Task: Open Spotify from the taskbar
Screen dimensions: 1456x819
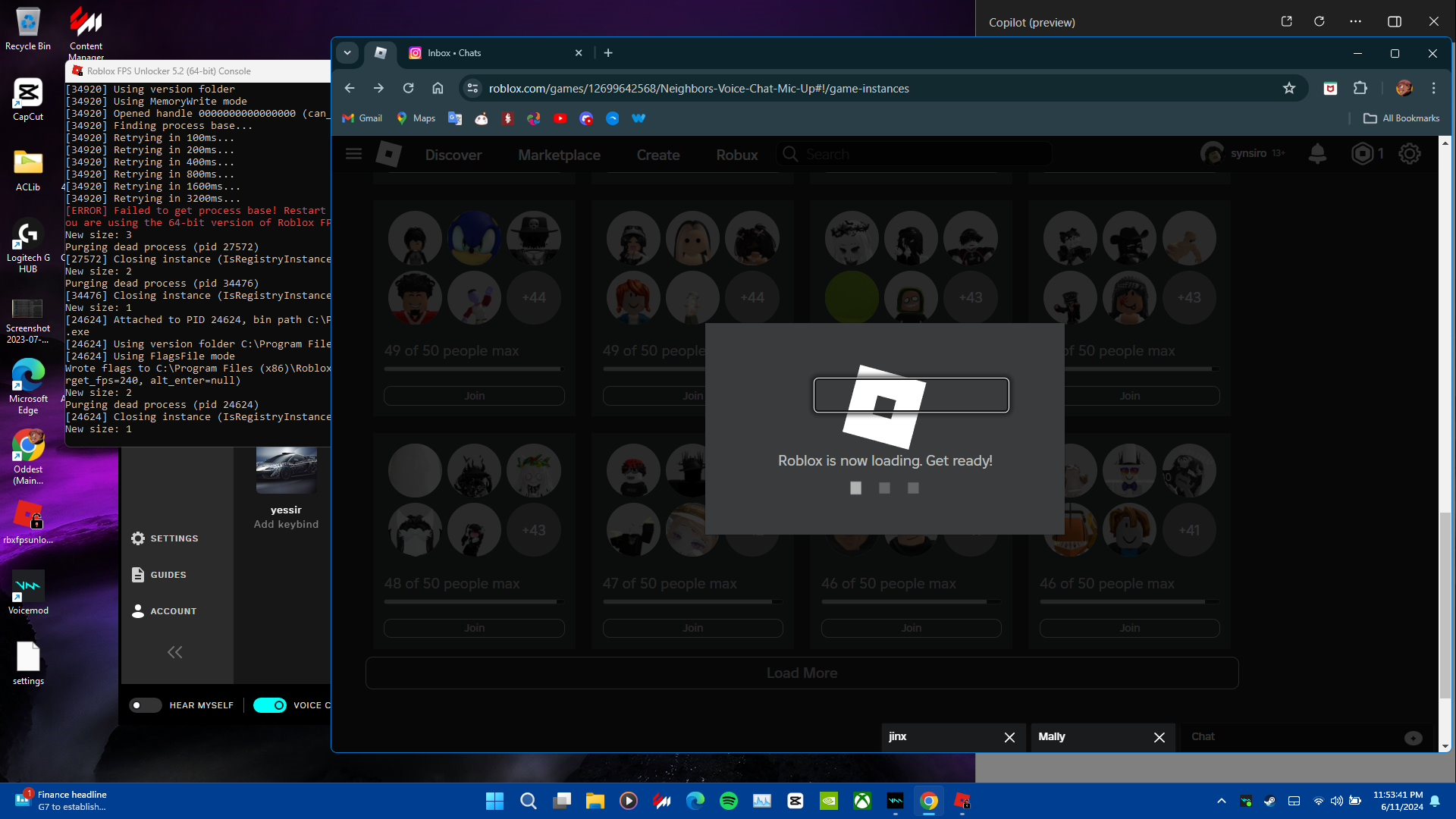Action: tap(728, 801)
